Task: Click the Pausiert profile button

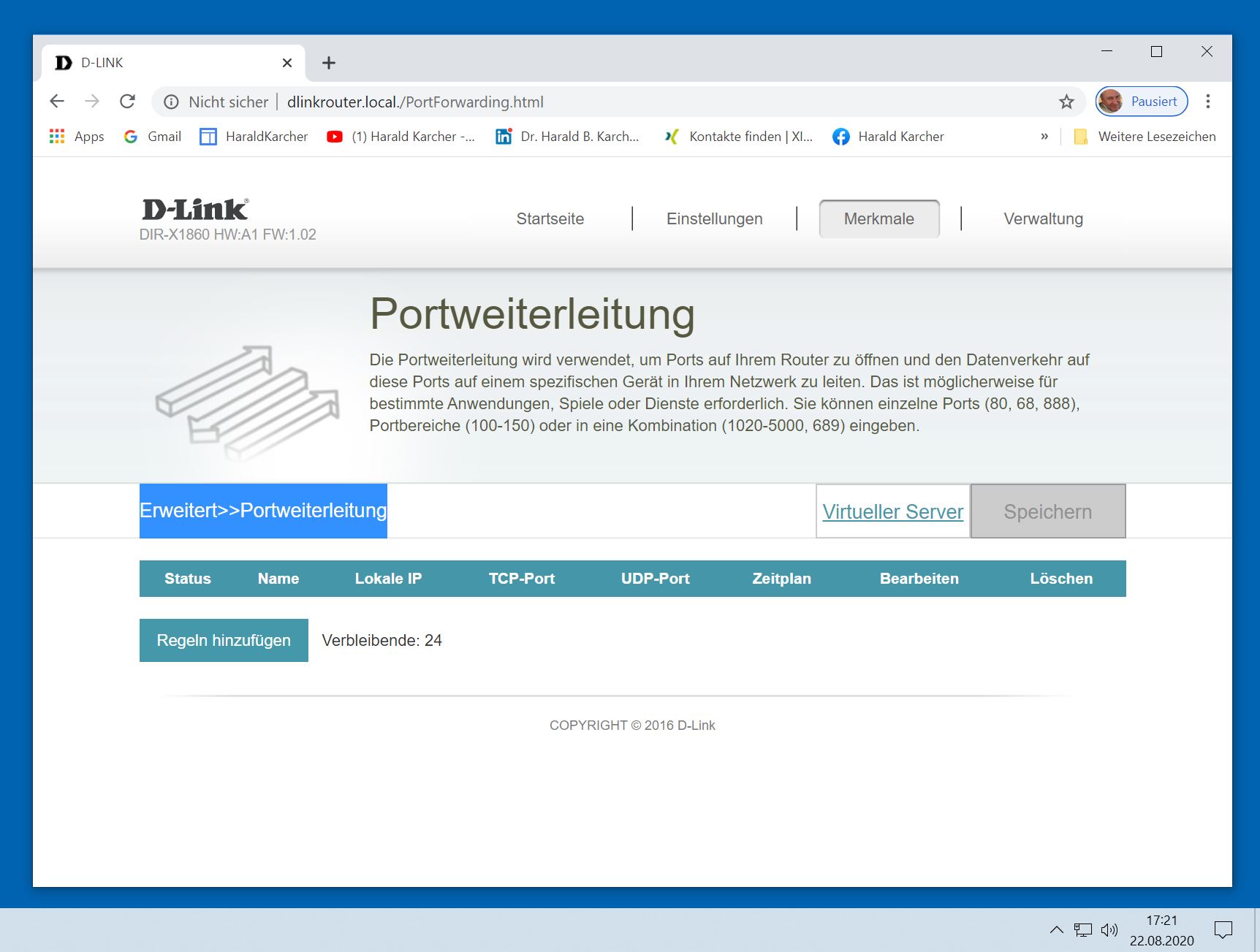Action: tap(1142, 102)
